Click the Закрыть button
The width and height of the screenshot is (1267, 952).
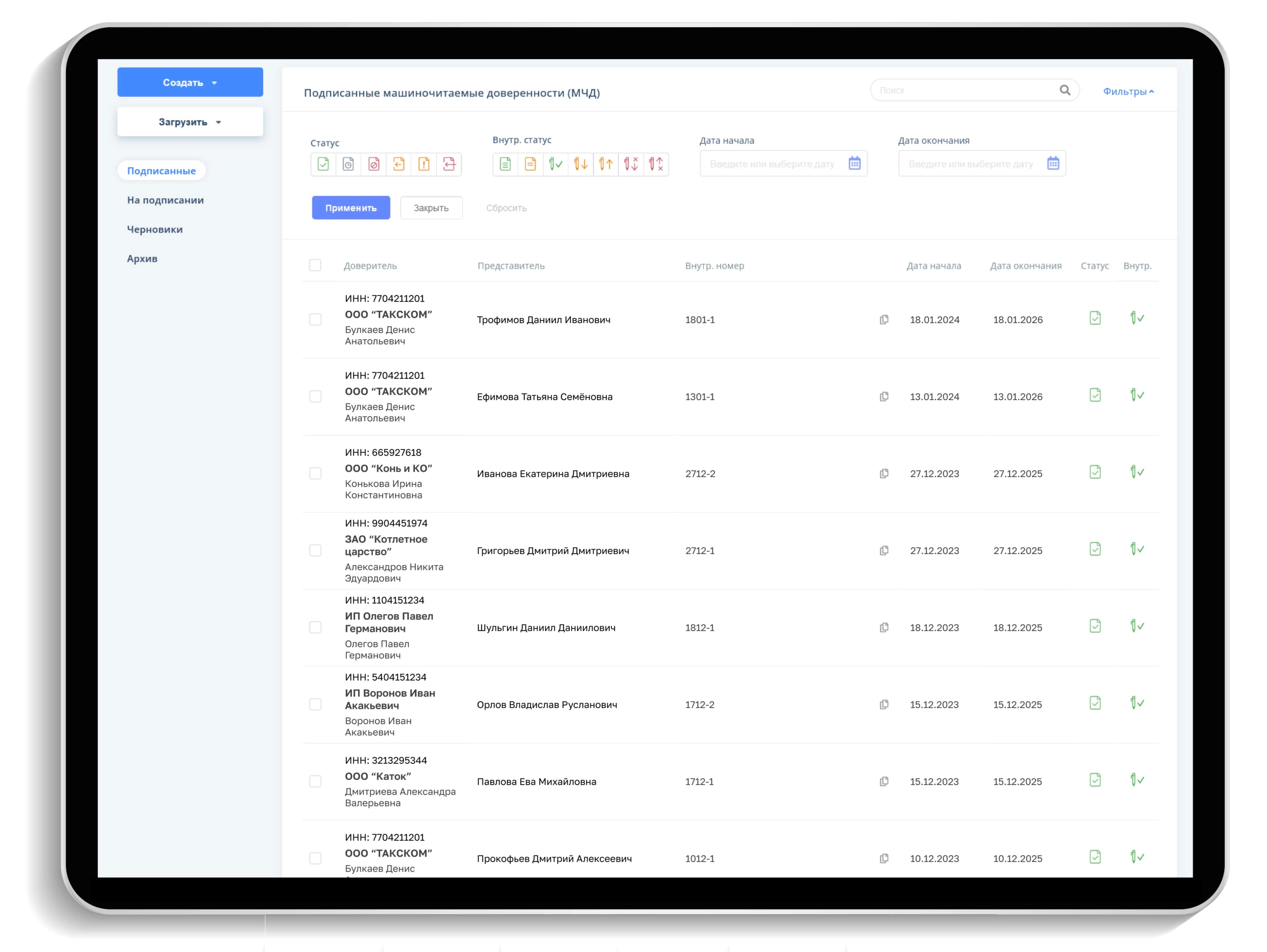coord(431,208)
